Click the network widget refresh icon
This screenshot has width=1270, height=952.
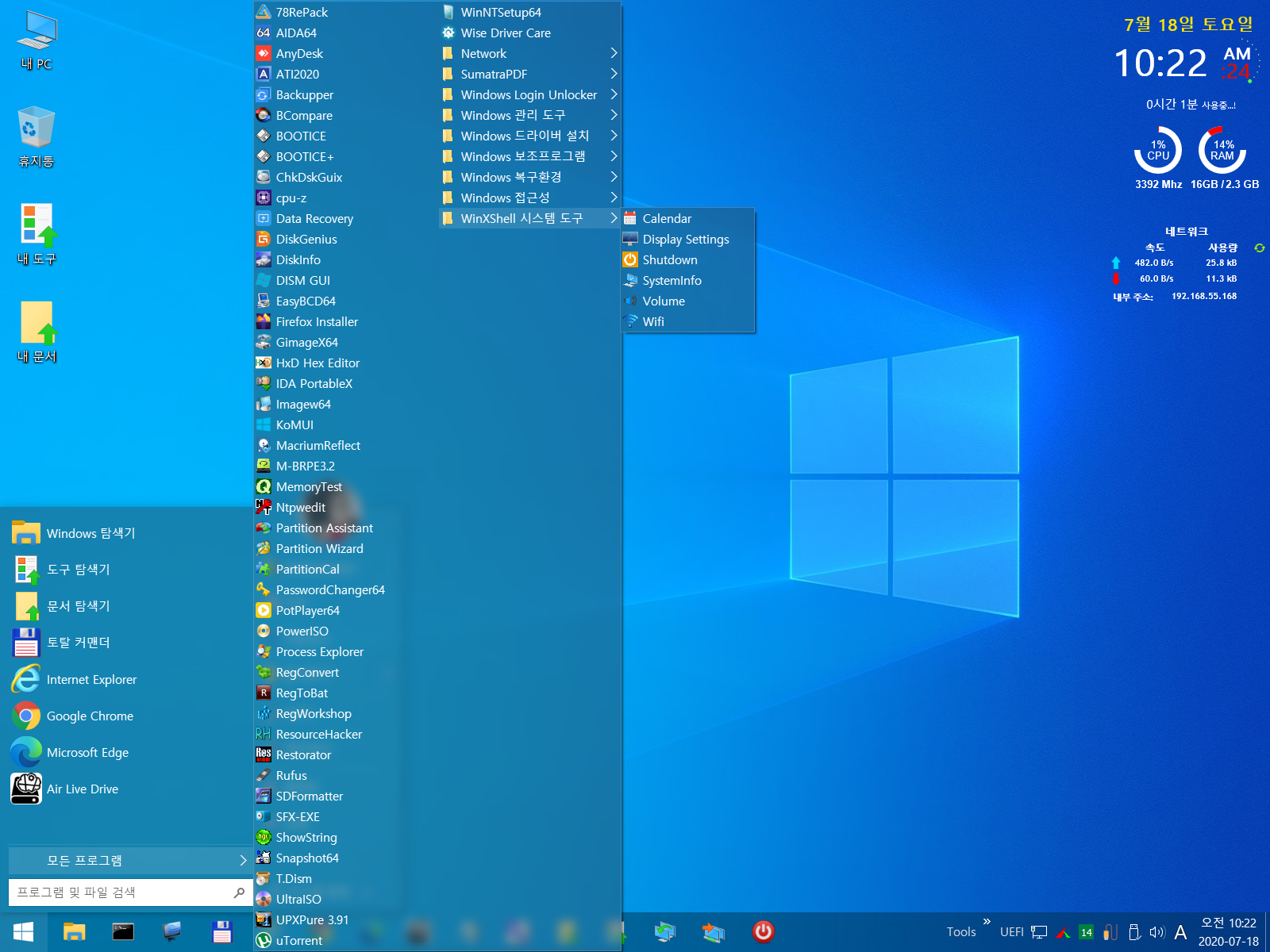(x=1259, y=248)
